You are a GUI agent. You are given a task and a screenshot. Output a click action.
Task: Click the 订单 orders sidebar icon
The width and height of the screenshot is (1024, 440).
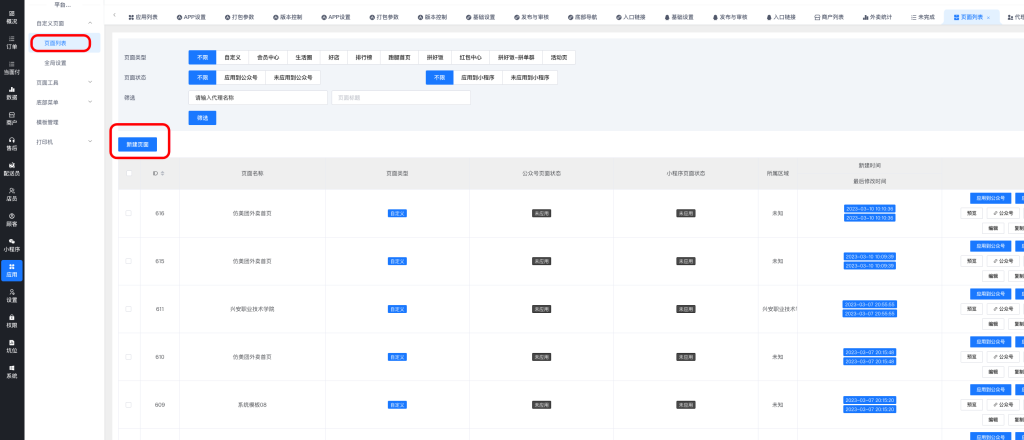click(12, 42)
